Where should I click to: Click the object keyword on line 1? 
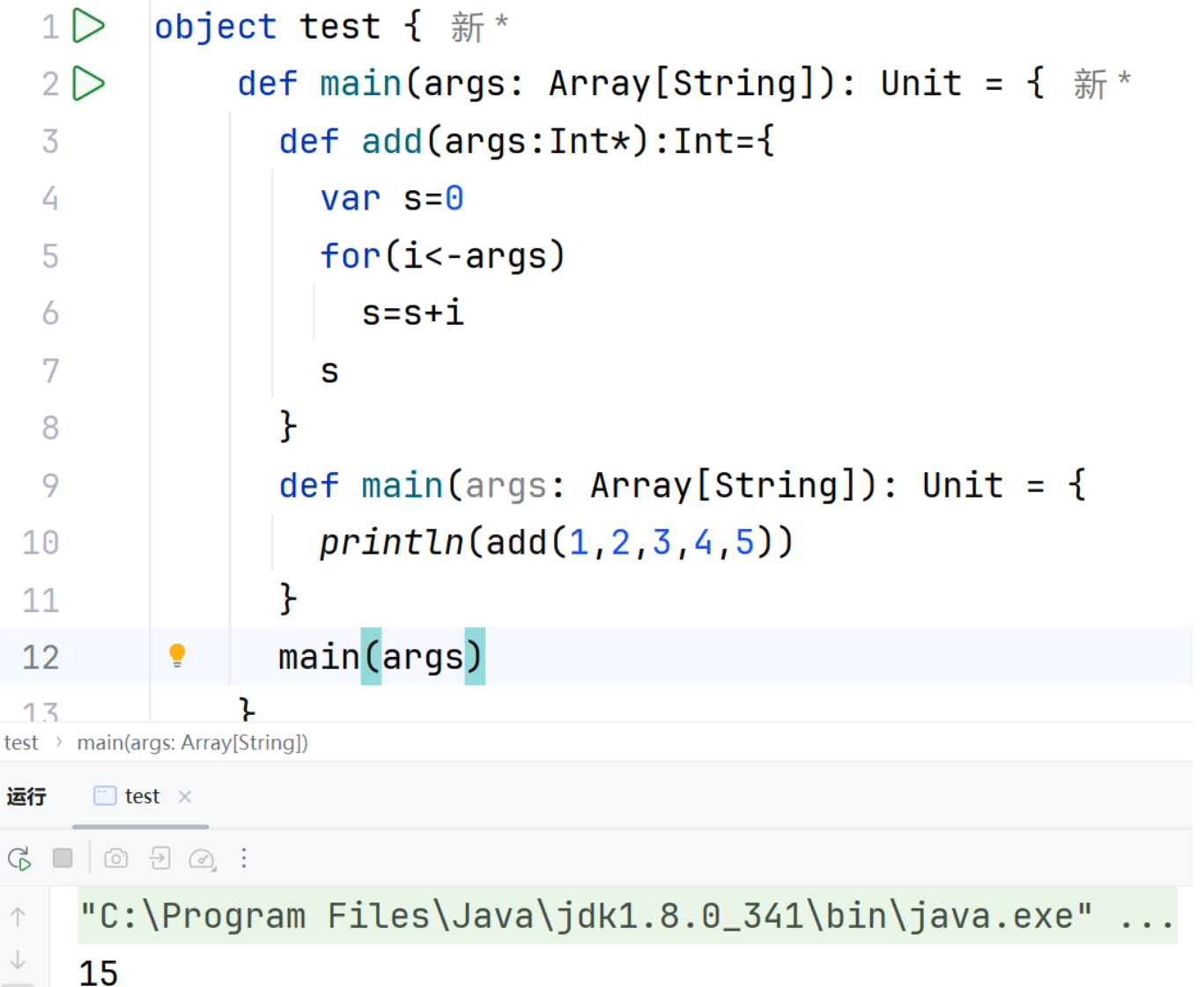pyautogui.click(x=216, y=26)
